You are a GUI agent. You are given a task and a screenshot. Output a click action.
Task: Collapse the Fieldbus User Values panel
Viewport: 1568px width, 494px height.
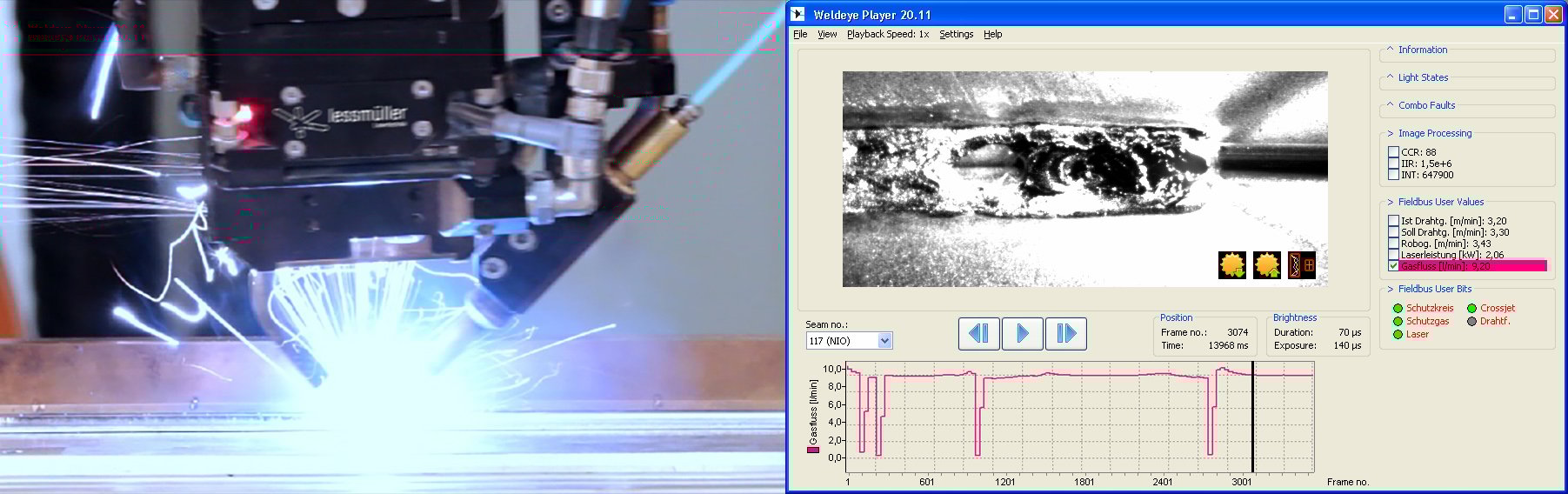pyautogui.click(x=1440, y=202)
